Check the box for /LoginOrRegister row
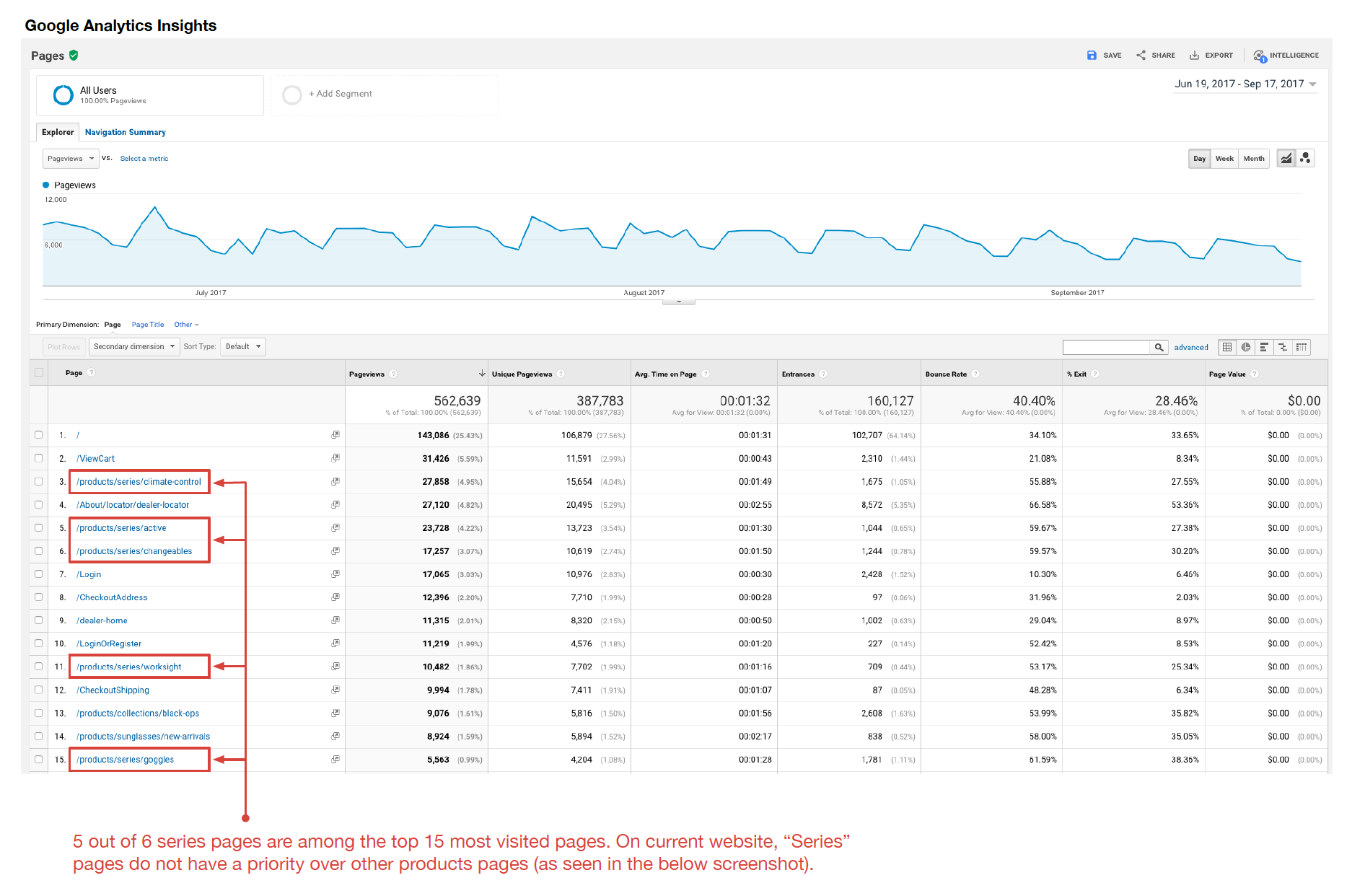 point(39,644)
